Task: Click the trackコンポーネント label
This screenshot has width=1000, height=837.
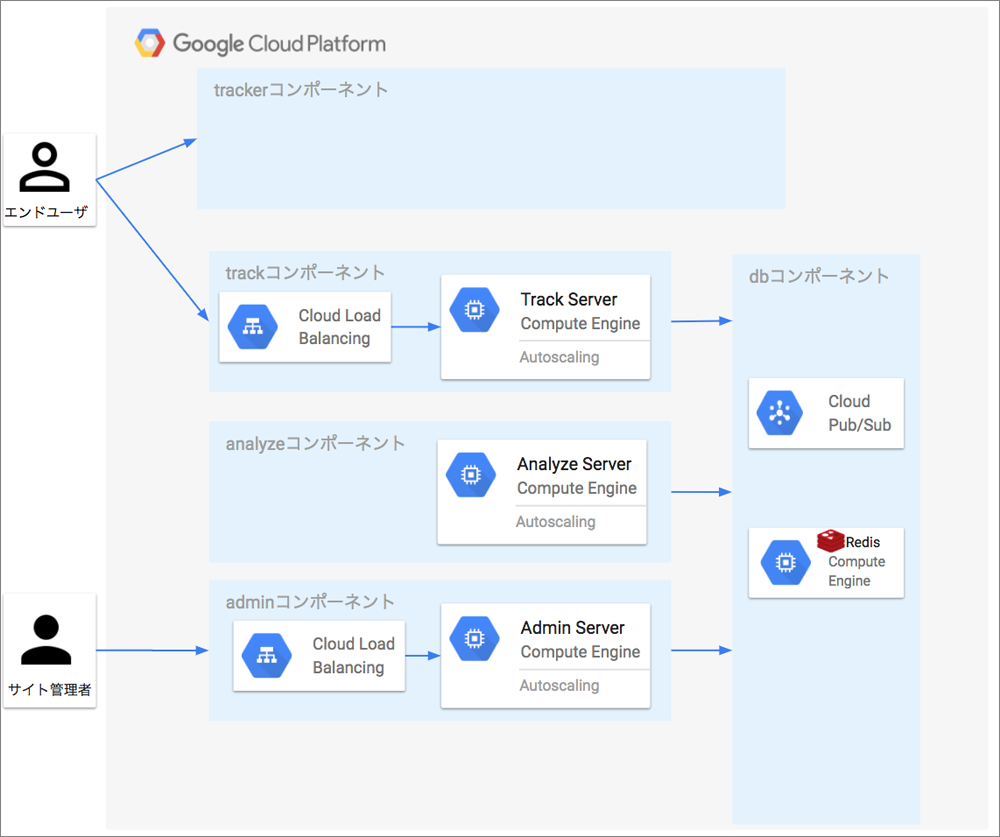Action: 305,273
